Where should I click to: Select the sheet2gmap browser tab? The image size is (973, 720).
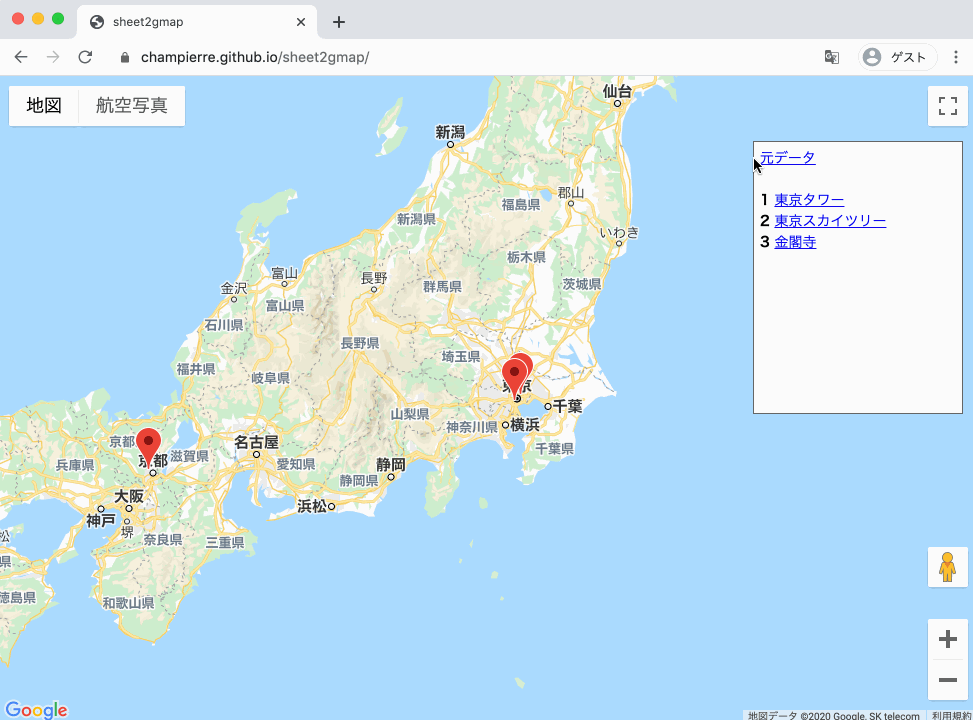coord(197,22)
